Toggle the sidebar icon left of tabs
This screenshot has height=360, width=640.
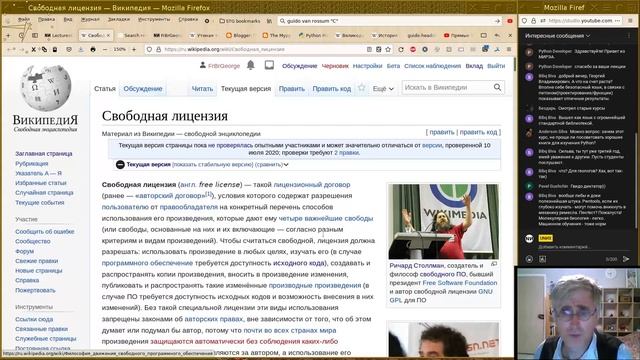click(x=35, y=36)
